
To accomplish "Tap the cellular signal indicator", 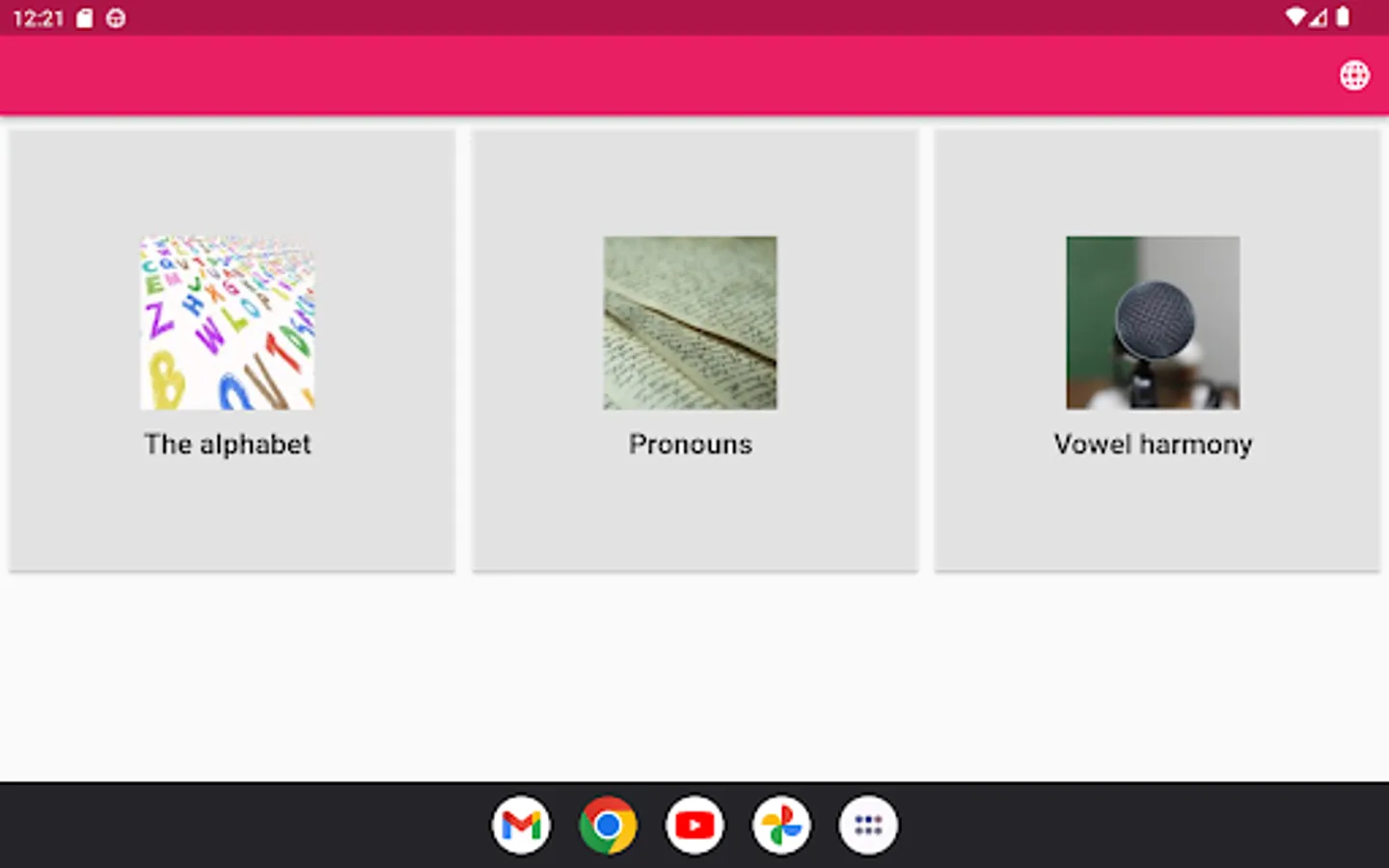I will pos(1319,17).
